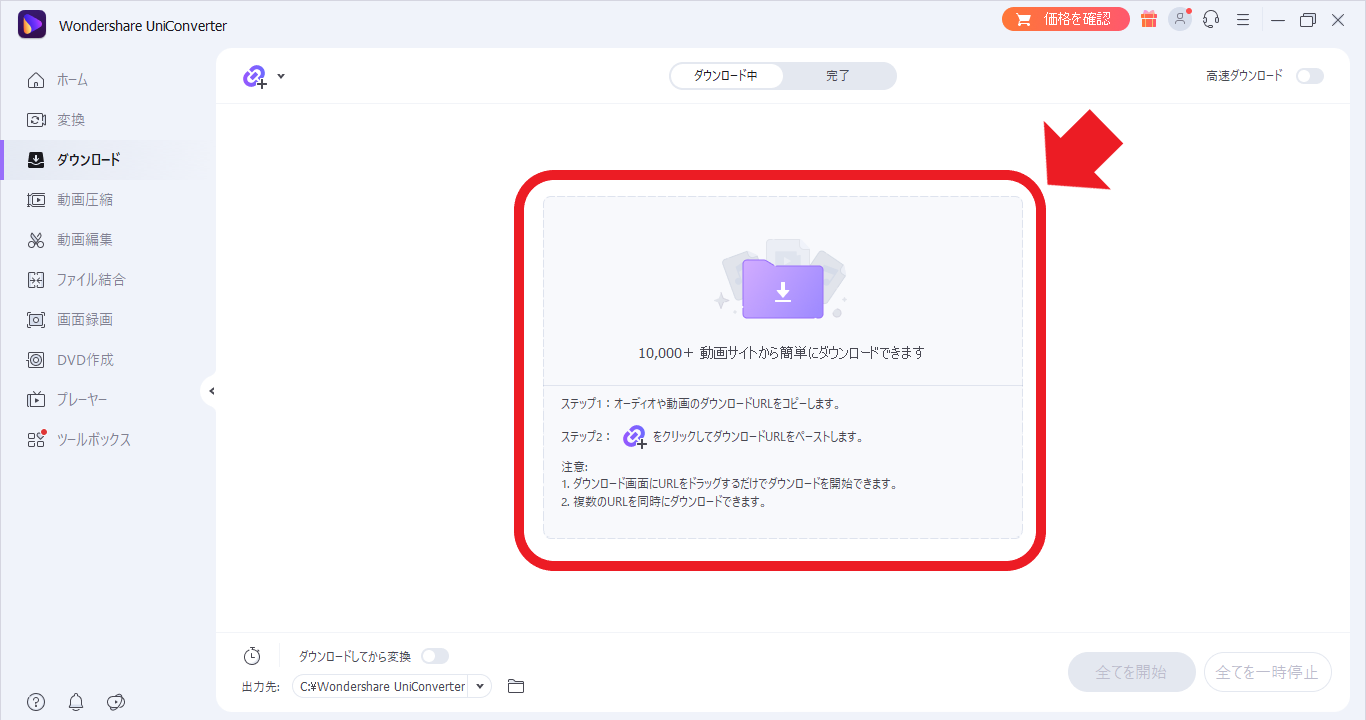Open the hamburger menu icon
Image resolution: width=1366 pixels, height=720 pixels.
(x=1243, y=19)
